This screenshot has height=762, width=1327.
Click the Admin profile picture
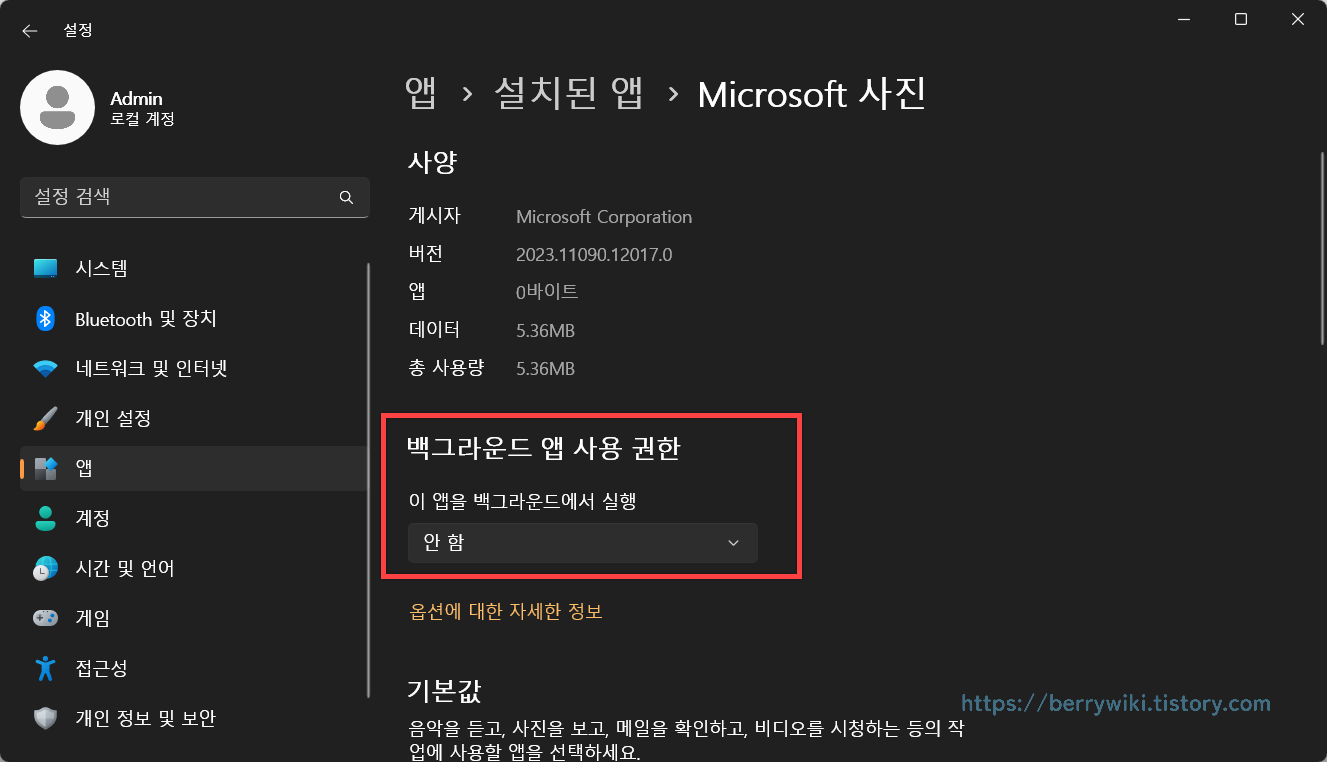(x=57, y=107)
